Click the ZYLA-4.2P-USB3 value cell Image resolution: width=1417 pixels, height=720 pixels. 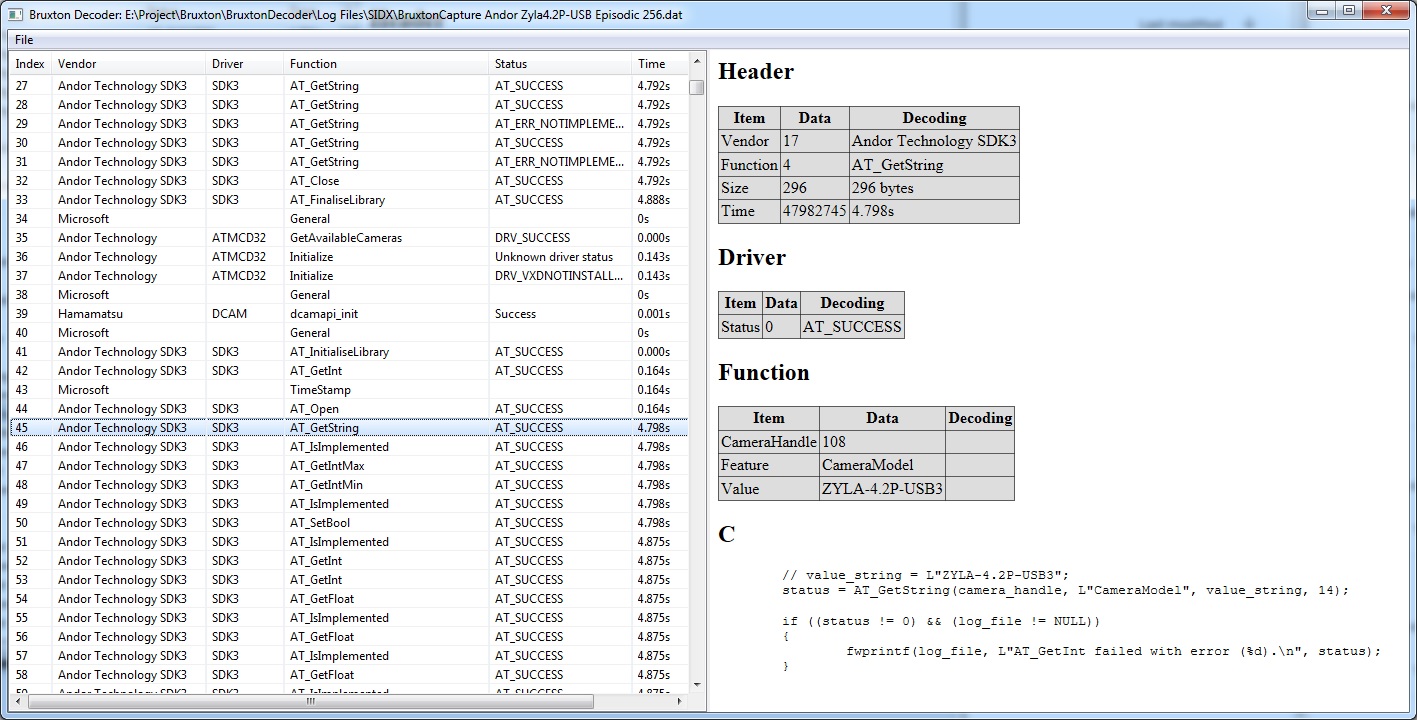pyautogui.click(x=882, y=489)
